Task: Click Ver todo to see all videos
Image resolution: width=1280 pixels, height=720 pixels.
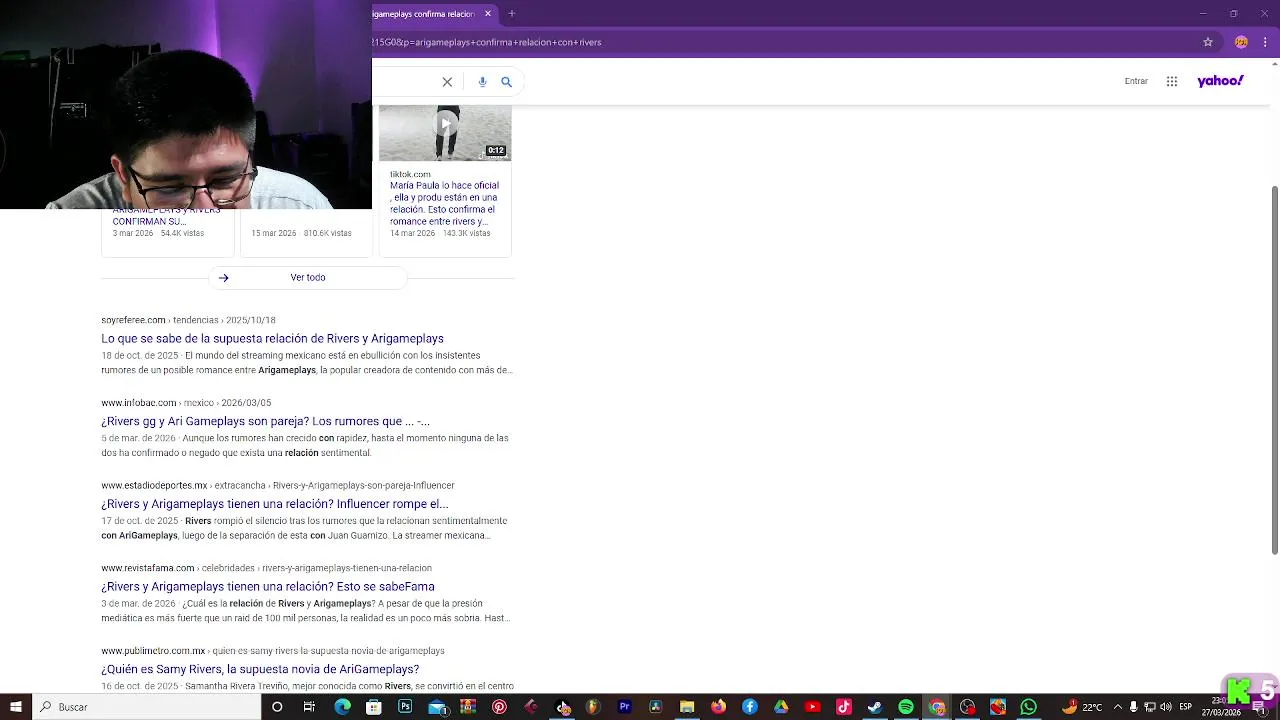Action: click(x=308, y=277)
